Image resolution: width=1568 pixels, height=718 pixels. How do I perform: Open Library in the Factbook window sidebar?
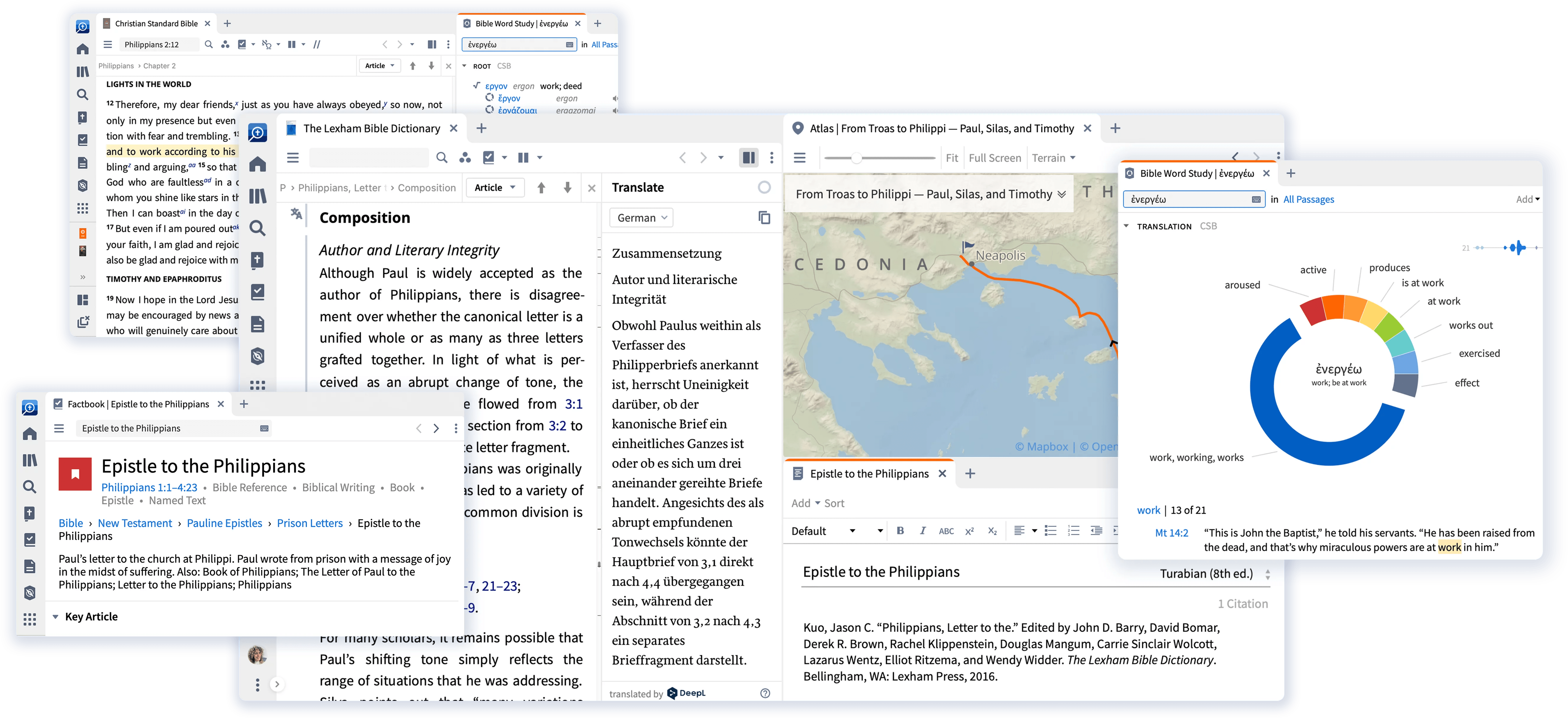click(29, 460)
